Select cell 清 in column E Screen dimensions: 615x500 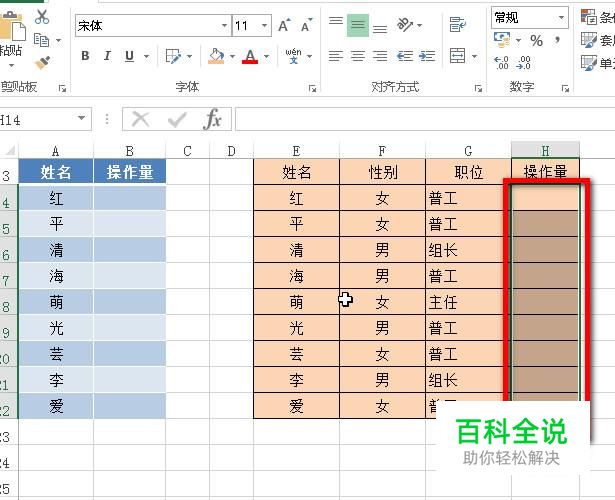click(x=297, y=250)
